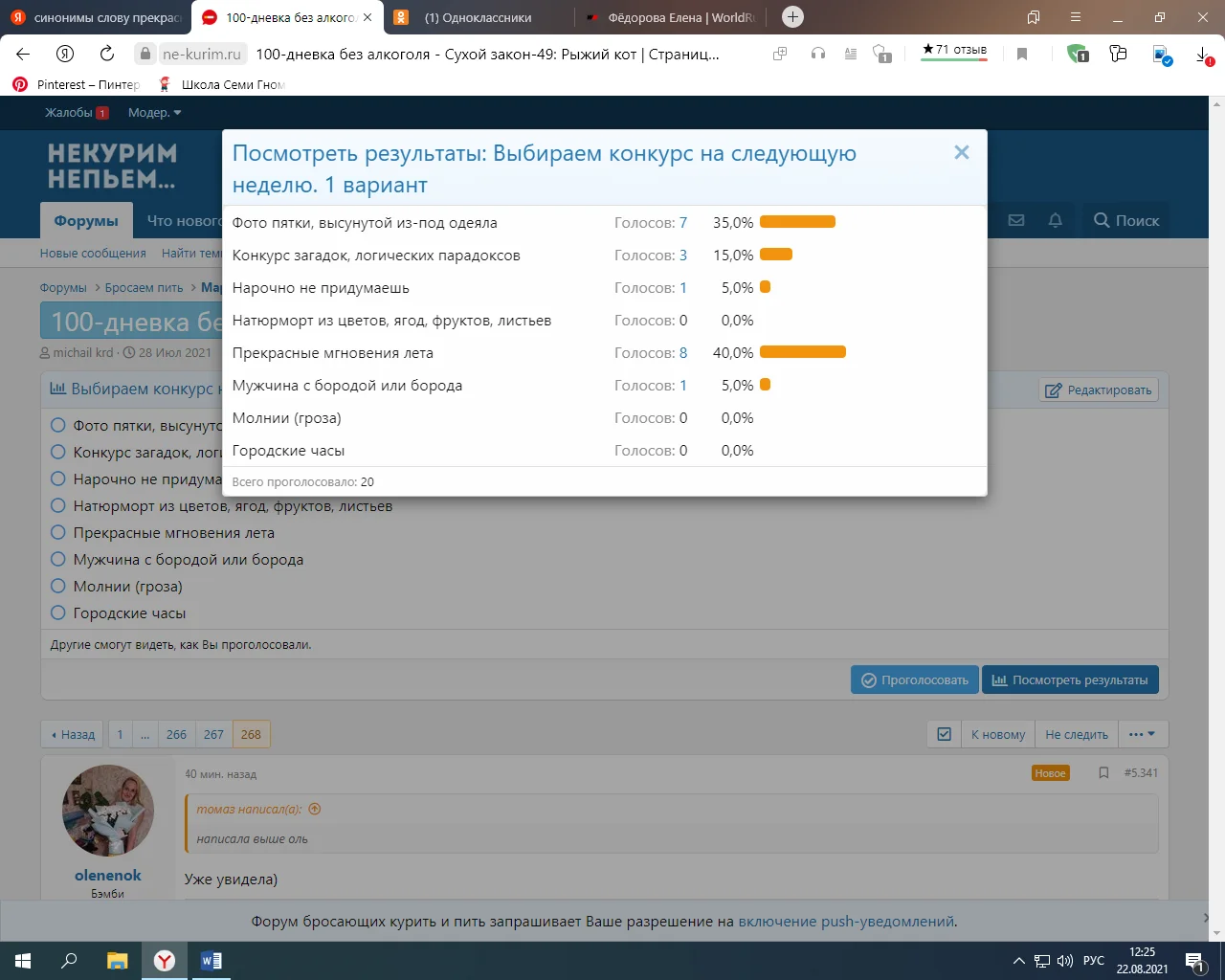Open включение push-уведомлений link
The height and width of the screenshot is (980, 1225).
click(x=846, y=922)
